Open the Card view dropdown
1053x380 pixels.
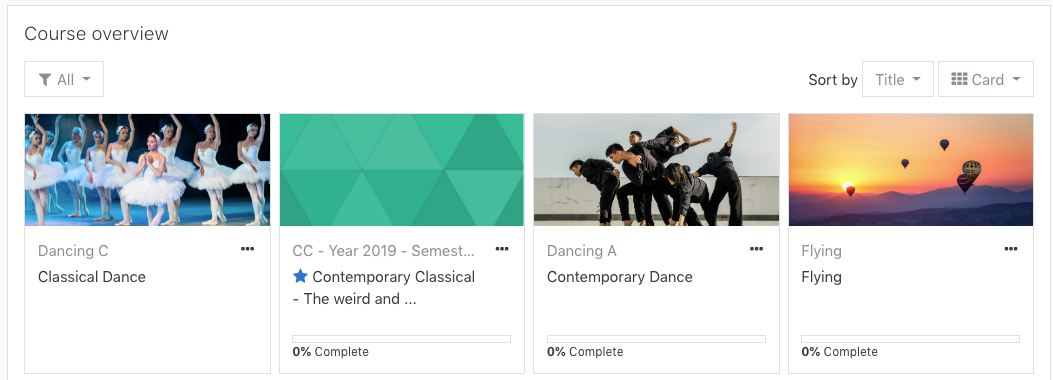coord(986,79)
